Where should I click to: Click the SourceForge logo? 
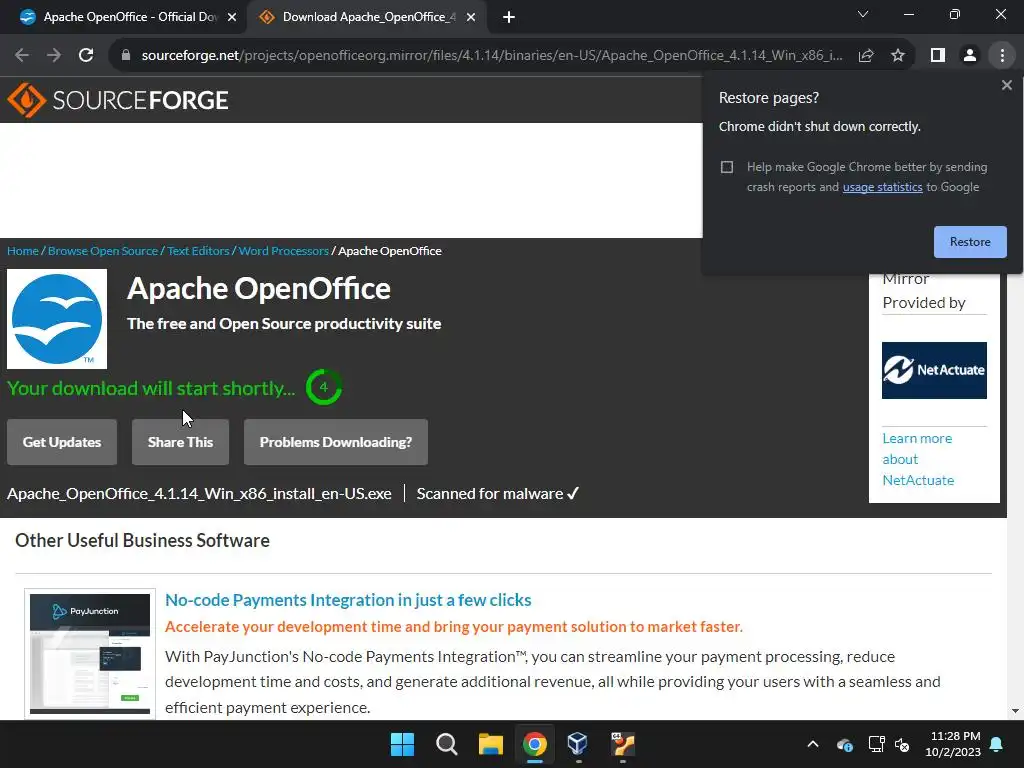[118, 100]
